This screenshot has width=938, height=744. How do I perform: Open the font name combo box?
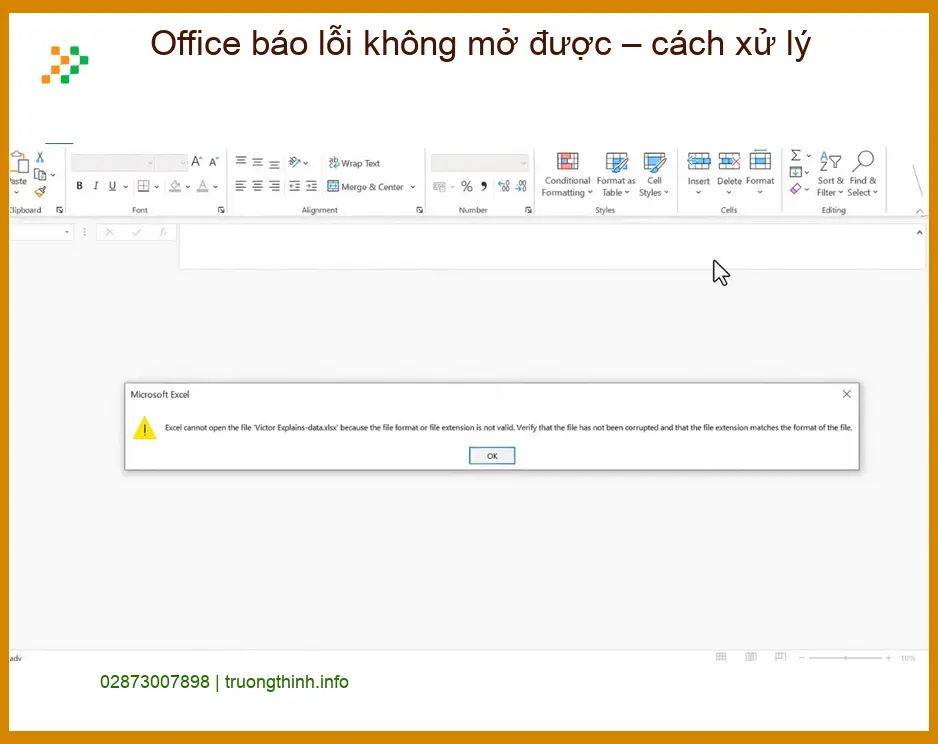[x=112, y=163]
